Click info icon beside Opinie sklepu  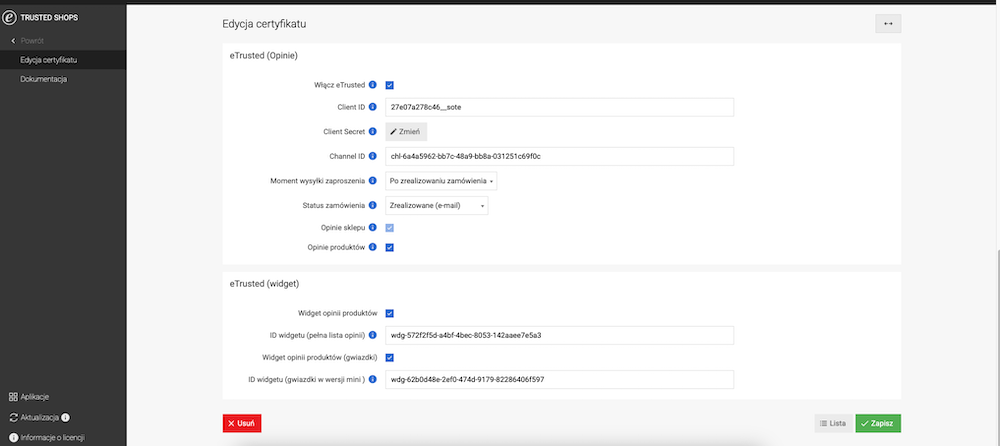pyautogui.click(x=372, y=227)
